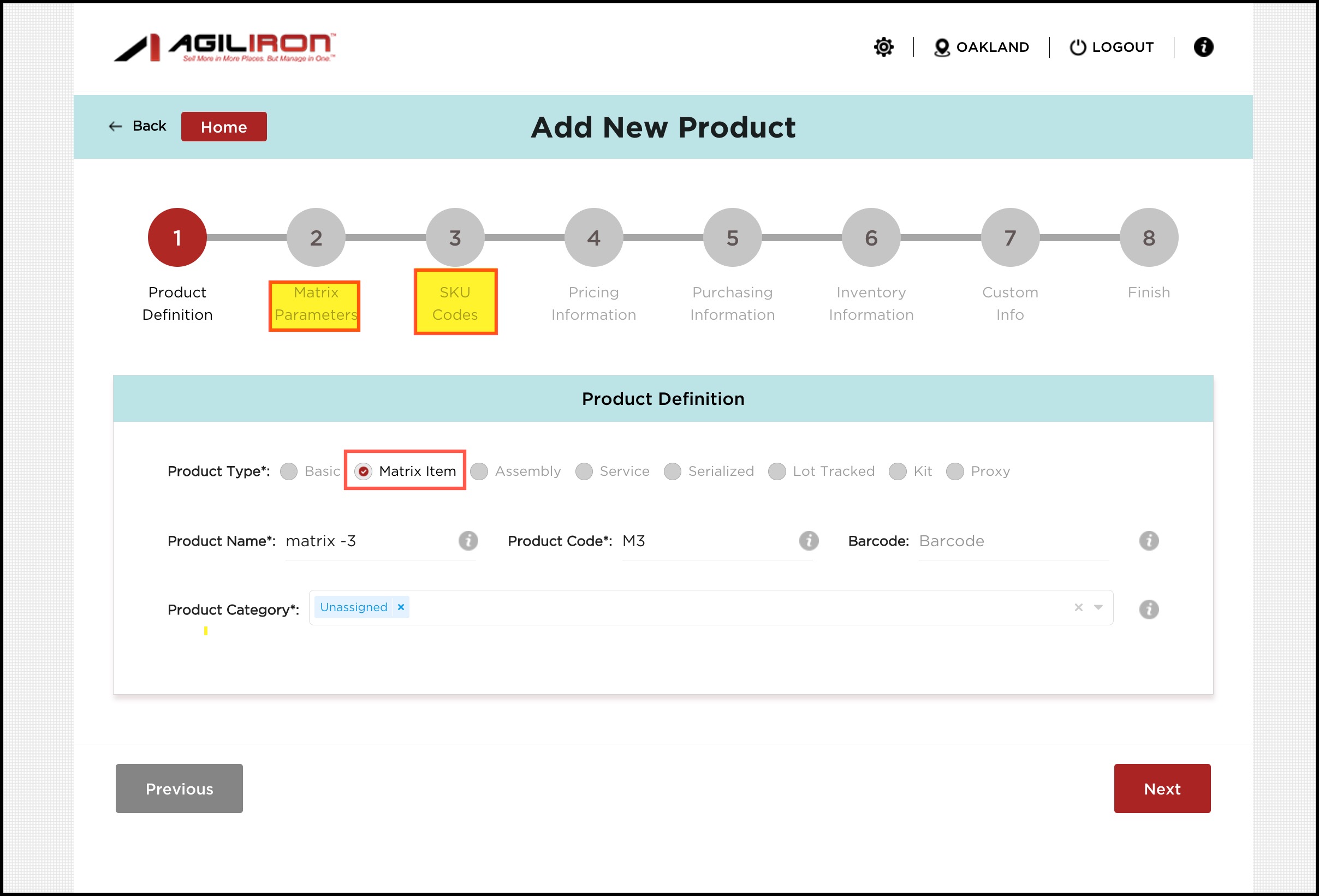The width and height of the screenshot is (1319, 896).
Task: Click Product Code info icon
Action: [808, 540]
